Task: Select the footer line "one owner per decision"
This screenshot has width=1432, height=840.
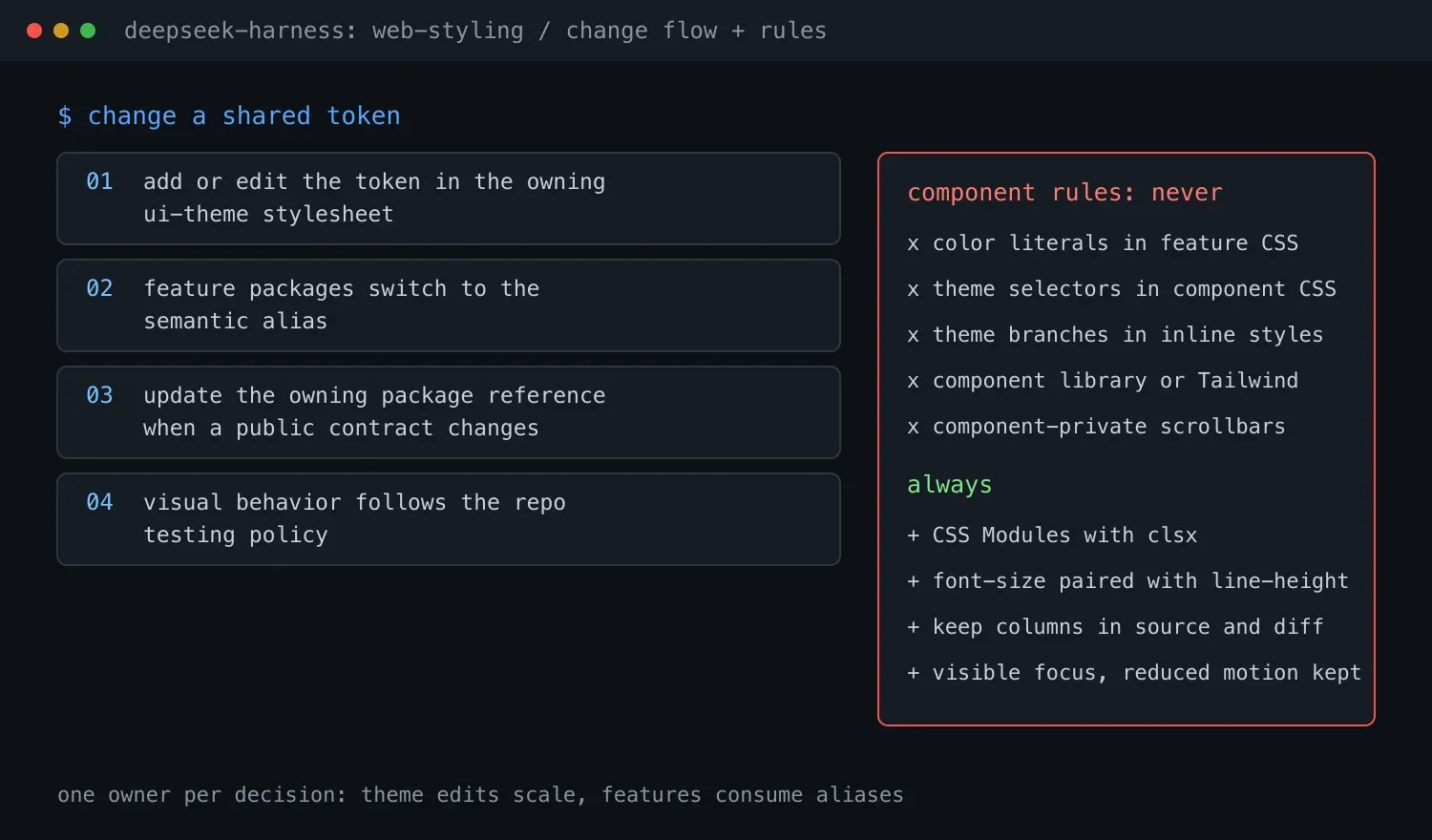Action: coord(480,795)
